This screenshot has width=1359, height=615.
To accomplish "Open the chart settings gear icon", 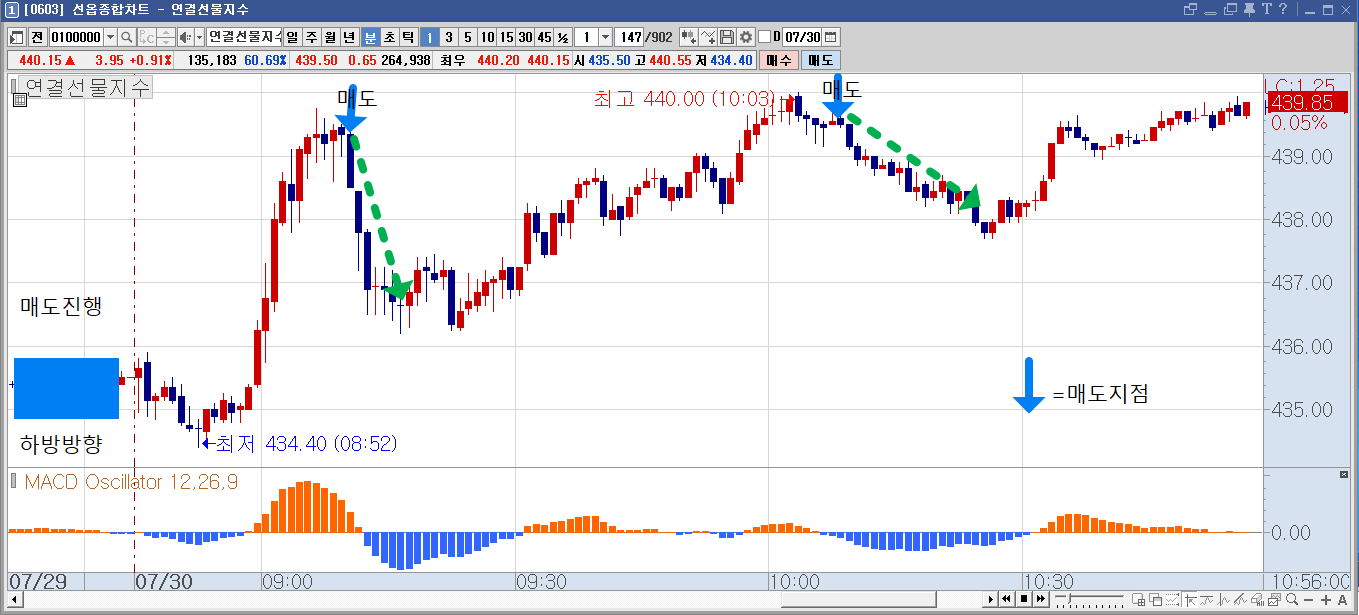I will [x=746, y=37].
